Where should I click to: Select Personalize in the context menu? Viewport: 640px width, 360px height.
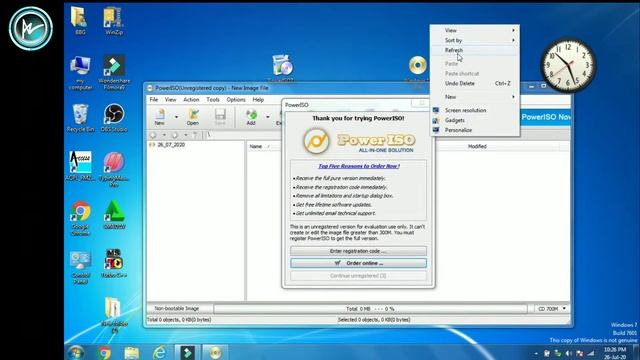(x=475, y=130)
